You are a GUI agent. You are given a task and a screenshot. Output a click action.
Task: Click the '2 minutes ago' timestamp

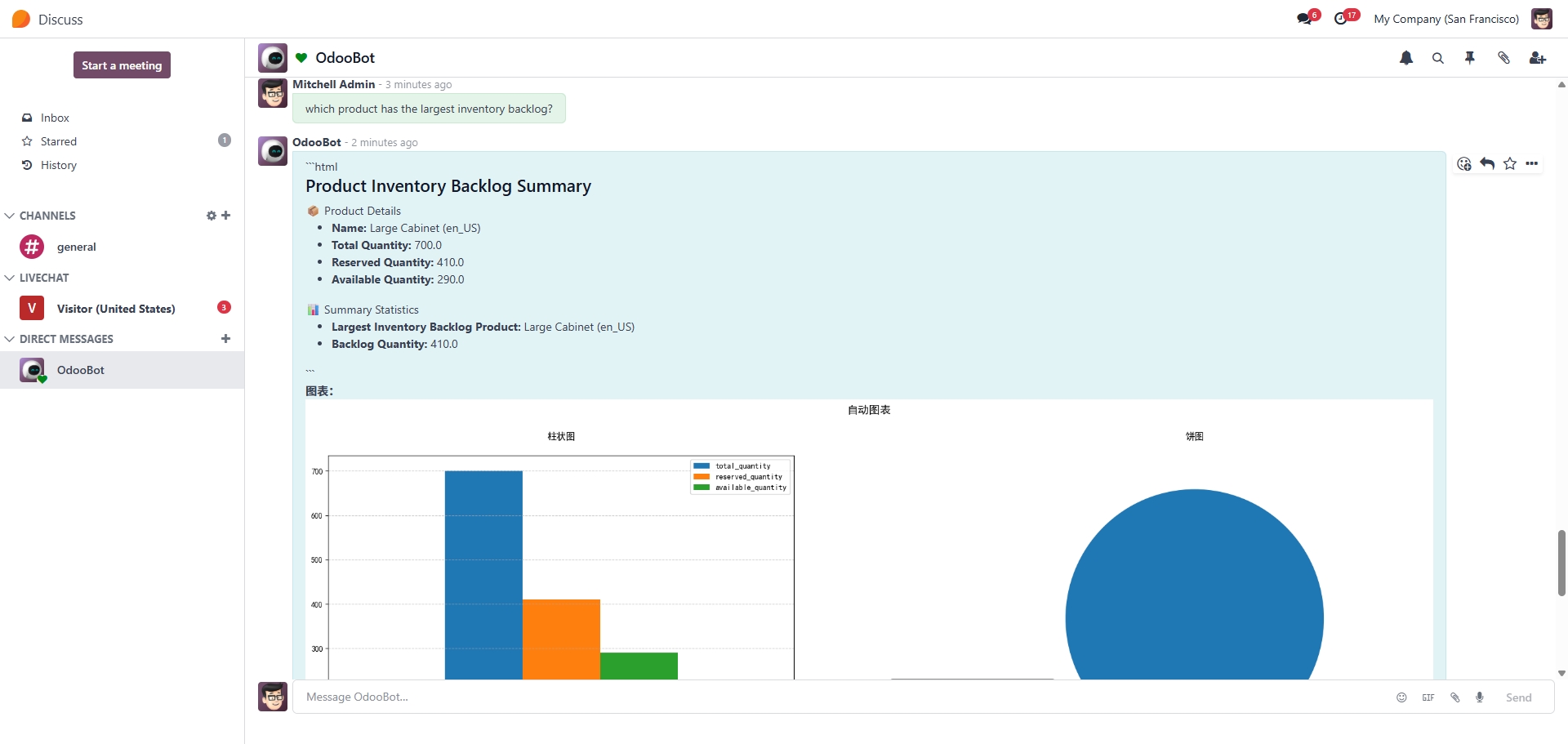pos(385,142)
